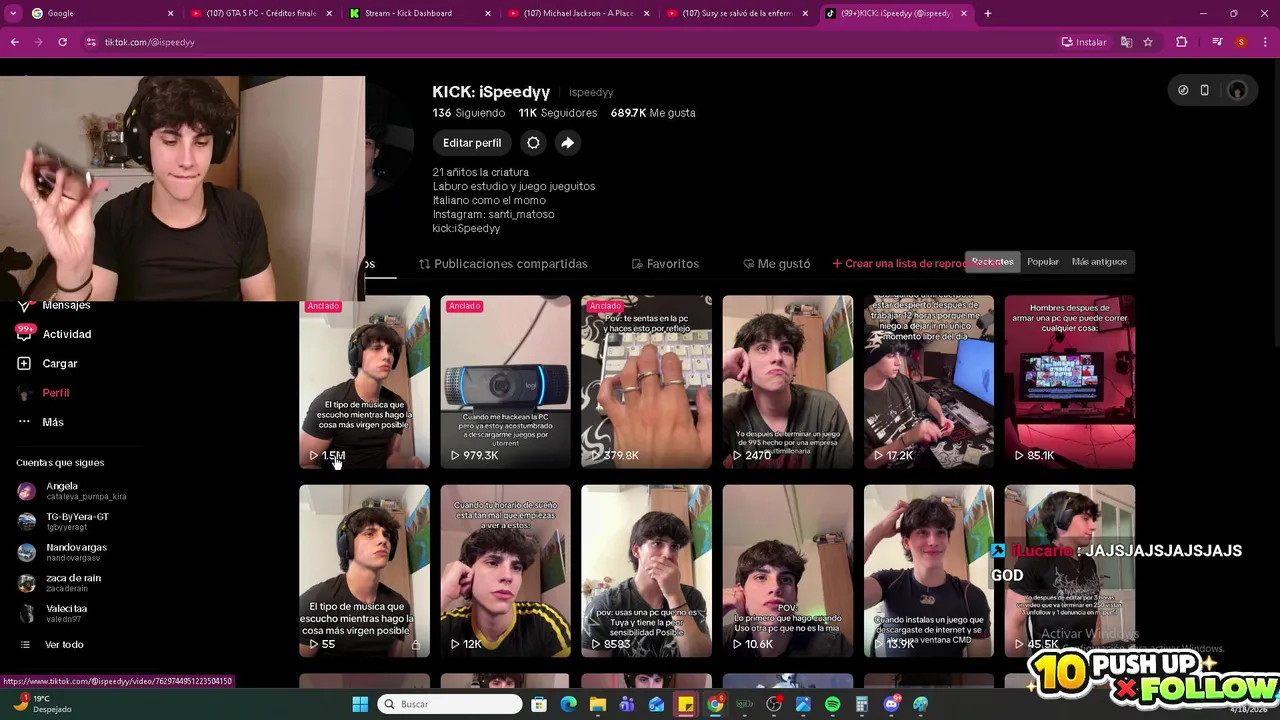The image size is (1280, 720).
Task: Click the Editar perfil button
Action: (472, 143)
